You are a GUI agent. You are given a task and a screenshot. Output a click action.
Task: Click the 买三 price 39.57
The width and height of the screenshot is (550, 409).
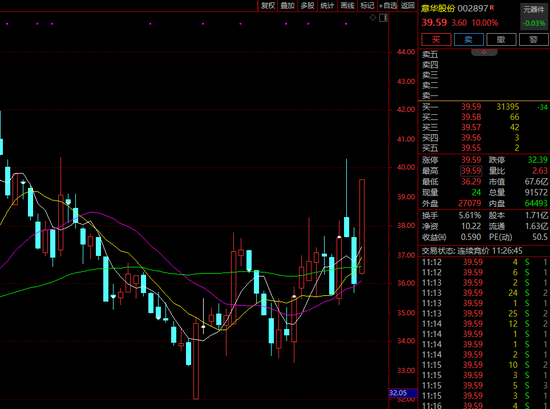(471, 127)
